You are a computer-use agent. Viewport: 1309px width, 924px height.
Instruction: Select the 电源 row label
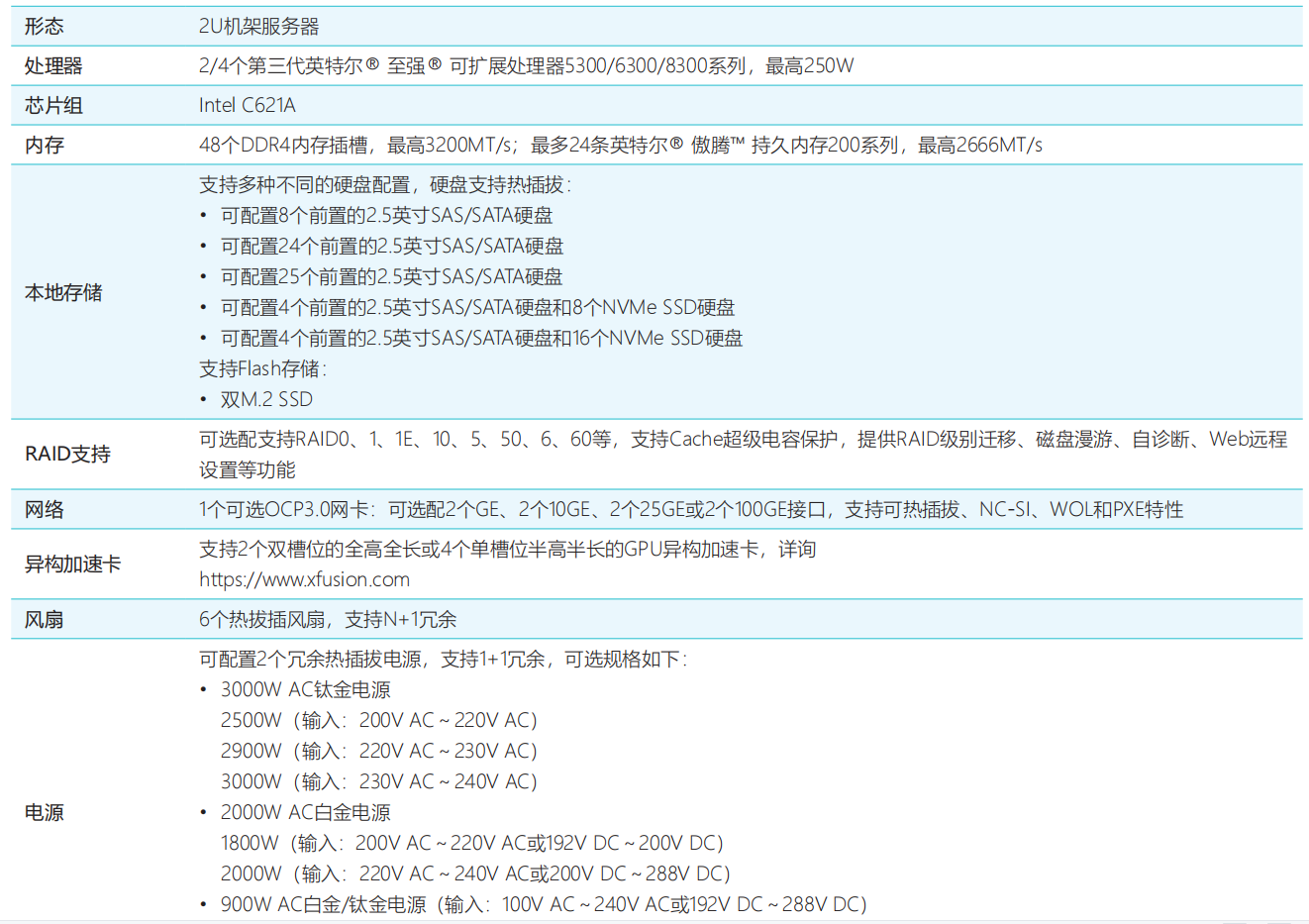(45, 813)
